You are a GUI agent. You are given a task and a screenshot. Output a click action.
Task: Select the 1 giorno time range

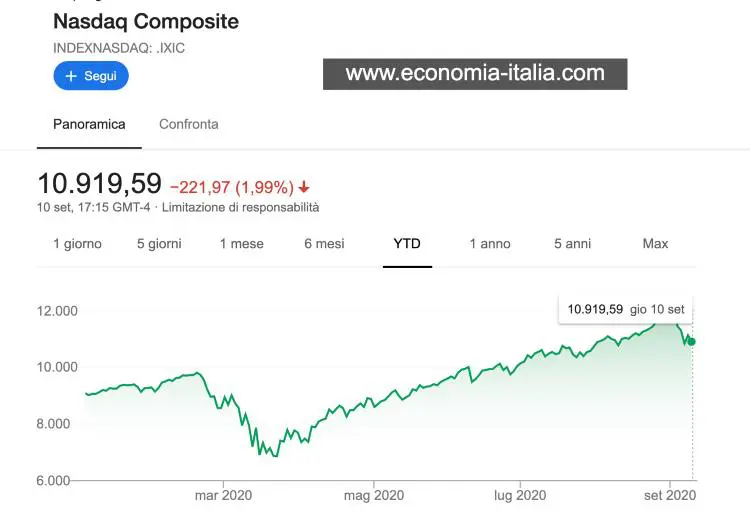(77, 244)
